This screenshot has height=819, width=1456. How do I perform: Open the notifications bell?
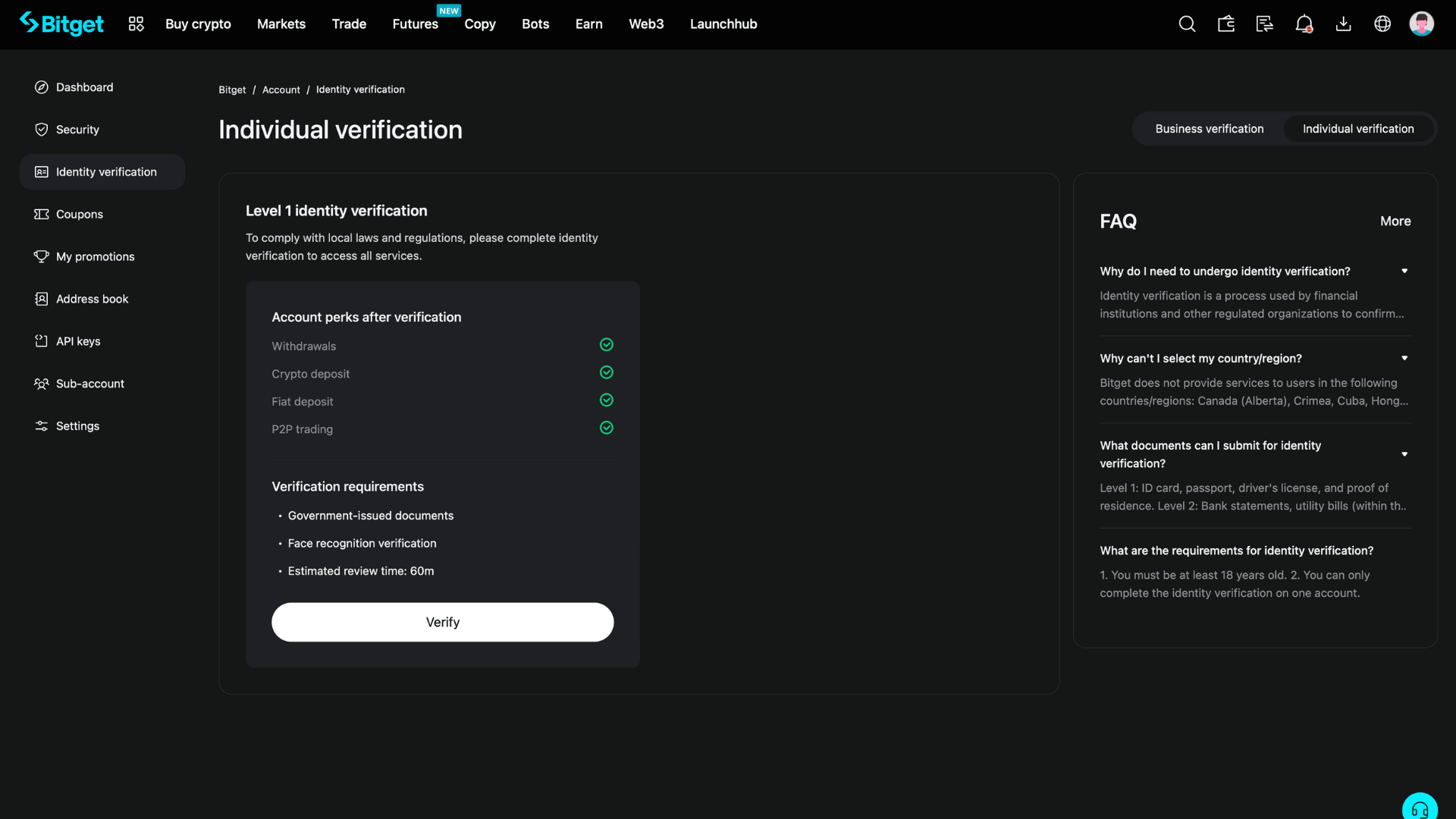click(x=1304, y=24)
